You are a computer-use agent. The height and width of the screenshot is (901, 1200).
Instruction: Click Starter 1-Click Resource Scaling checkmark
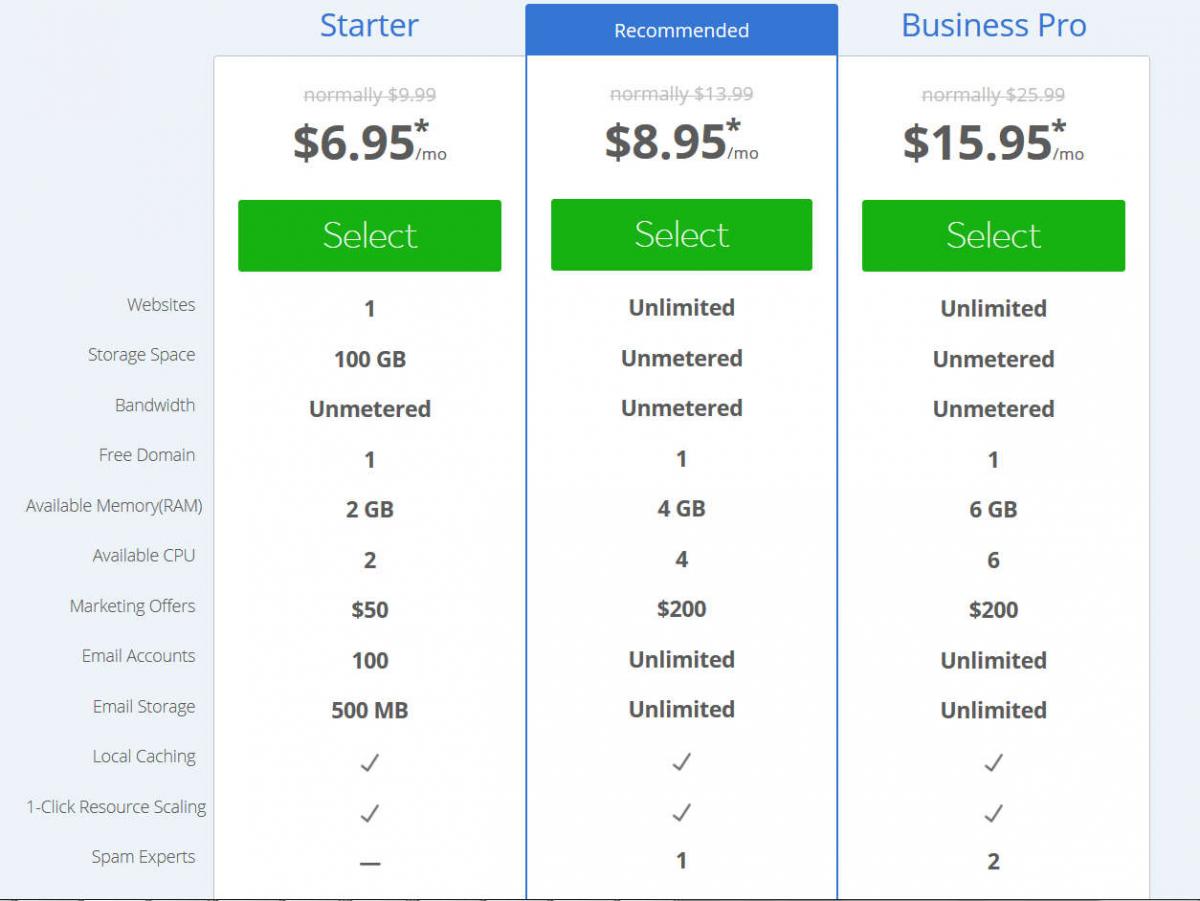coord(369,813)
